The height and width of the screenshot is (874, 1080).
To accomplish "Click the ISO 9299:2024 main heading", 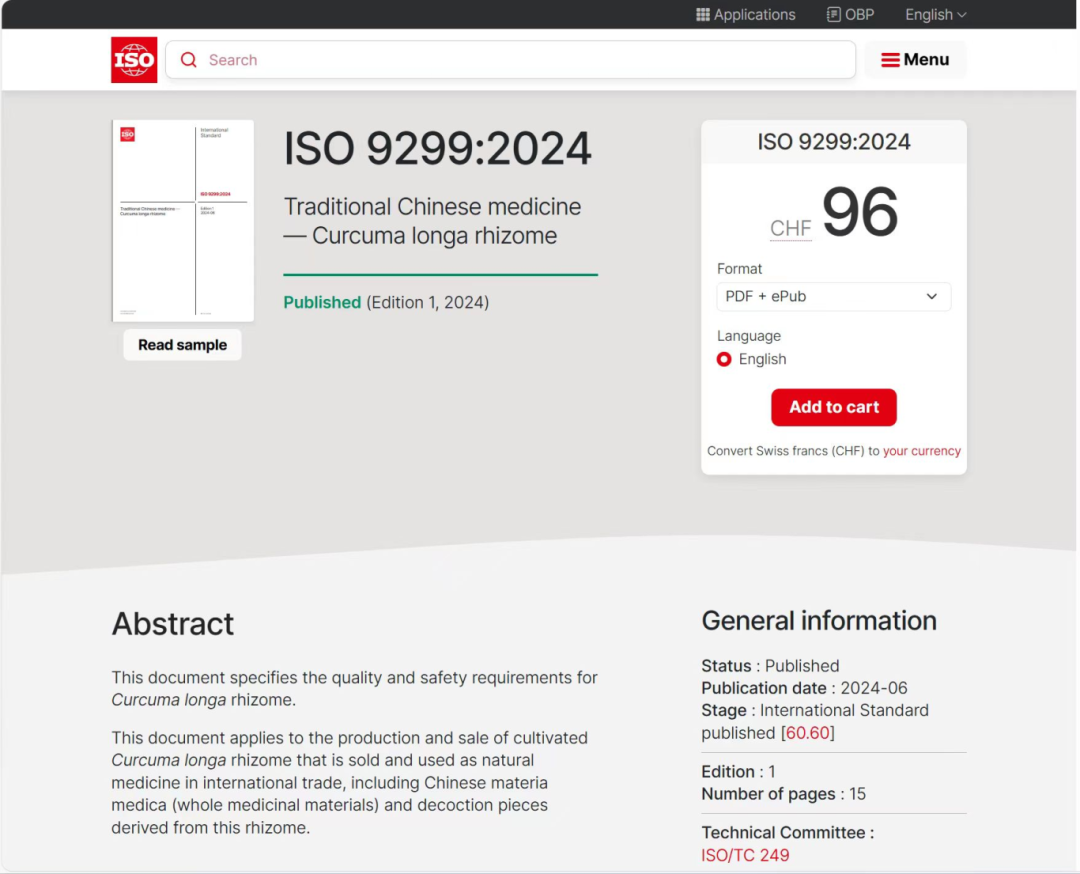I will 437,149.
